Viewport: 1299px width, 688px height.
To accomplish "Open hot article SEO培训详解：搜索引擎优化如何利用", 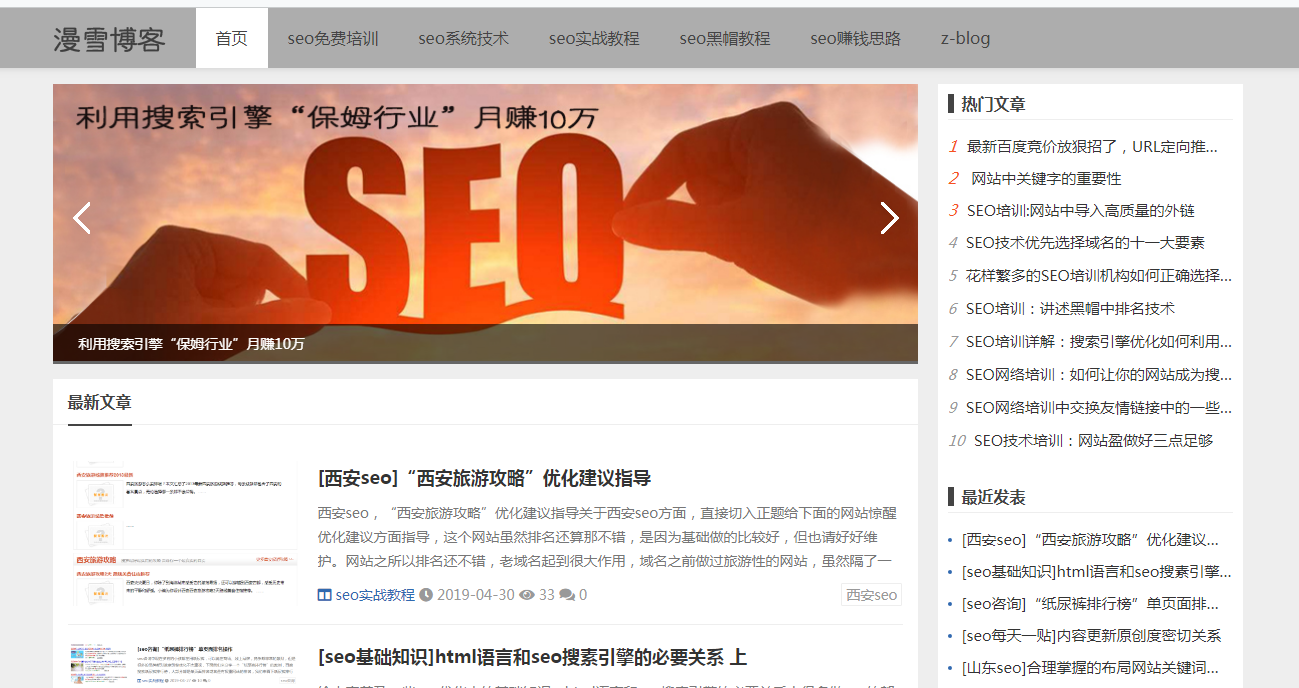I will (1099, 342).
